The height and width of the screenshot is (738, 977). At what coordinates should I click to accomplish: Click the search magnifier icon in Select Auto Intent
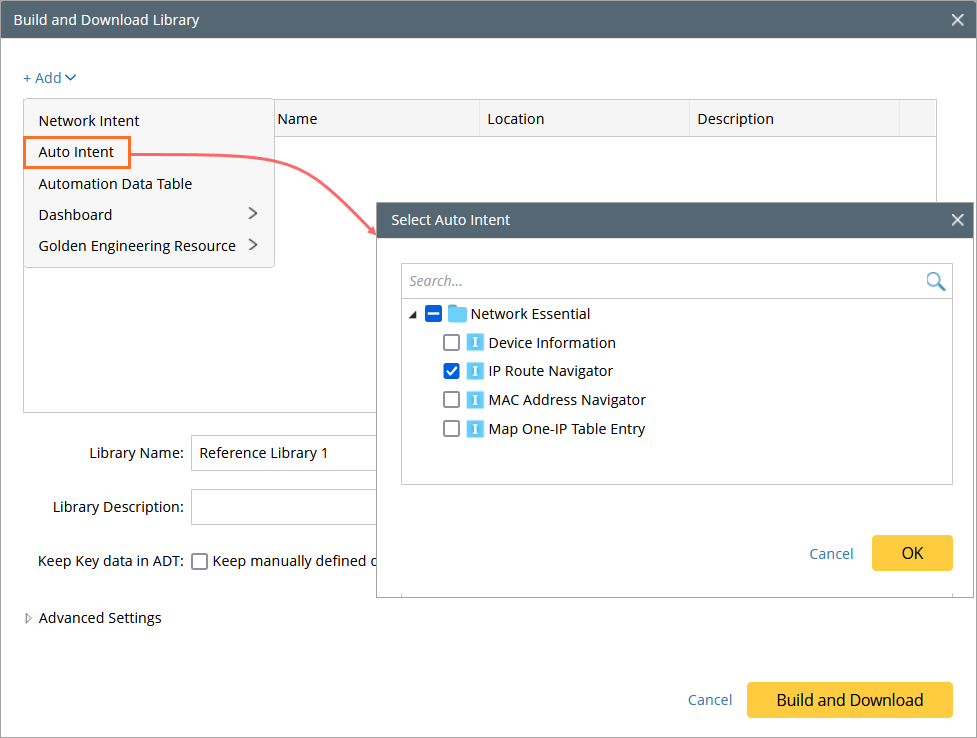click(935, 281)
